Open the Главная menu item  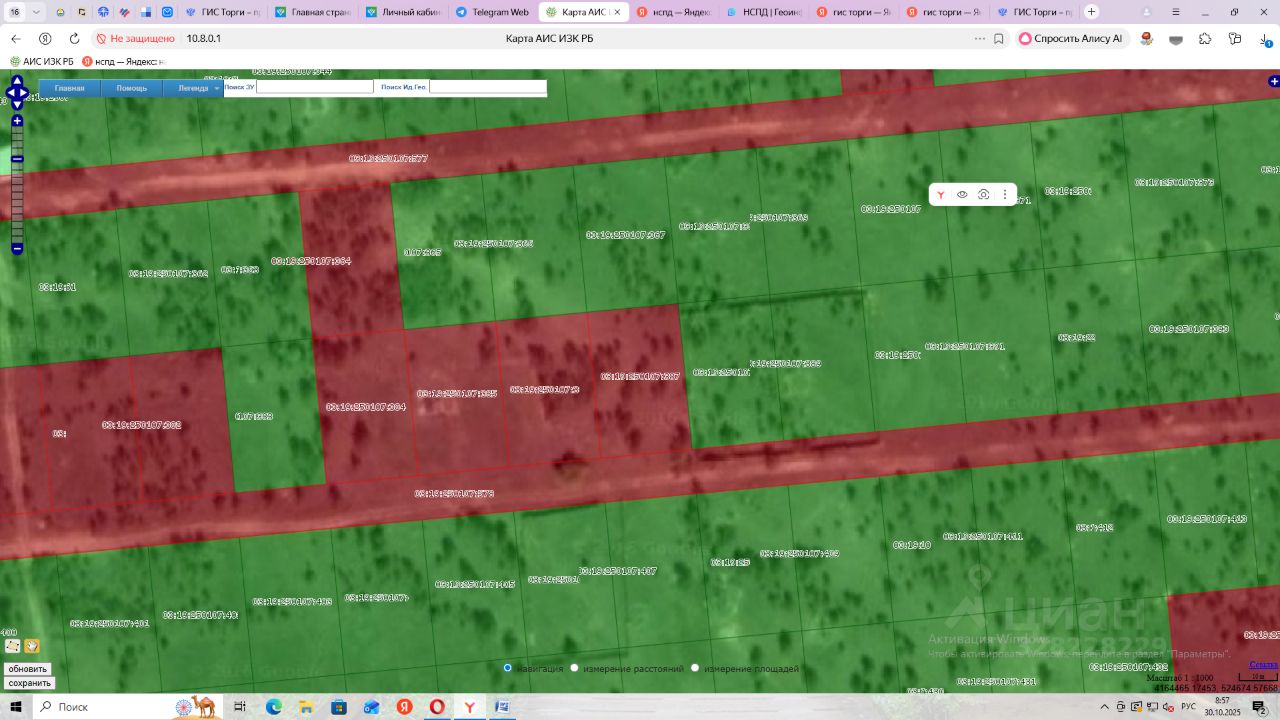click(69, 88)
